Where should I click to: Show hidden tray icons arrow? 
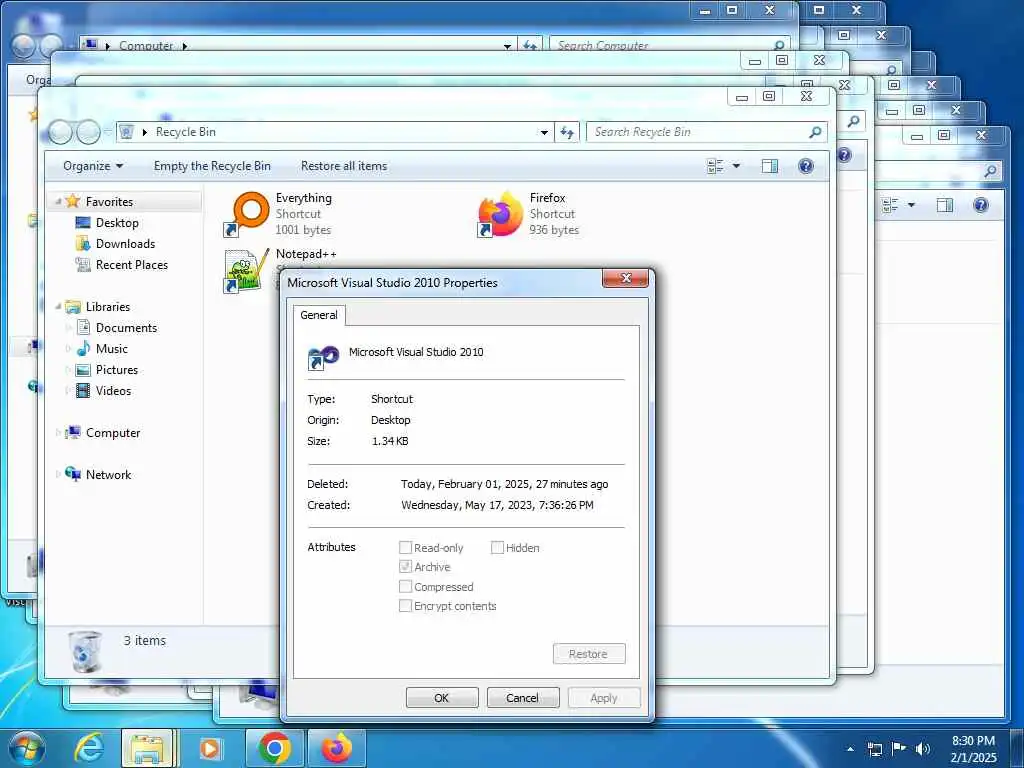point(850,749)
